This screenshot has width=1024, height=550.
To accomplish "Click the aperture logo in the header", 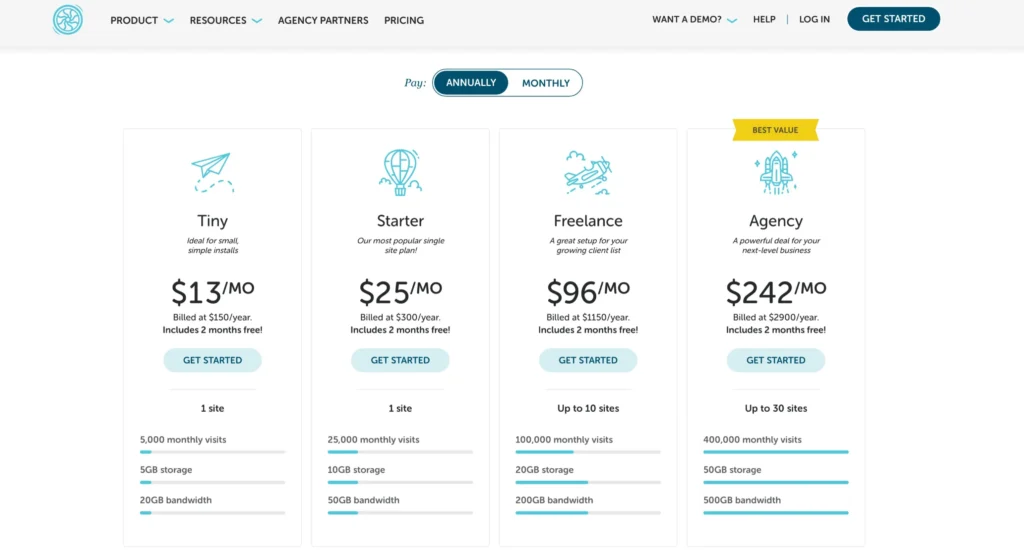I will (68, 20).
